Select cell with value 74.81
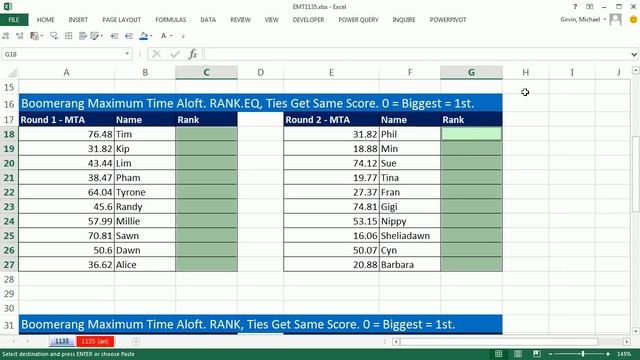 pos(331,207)
